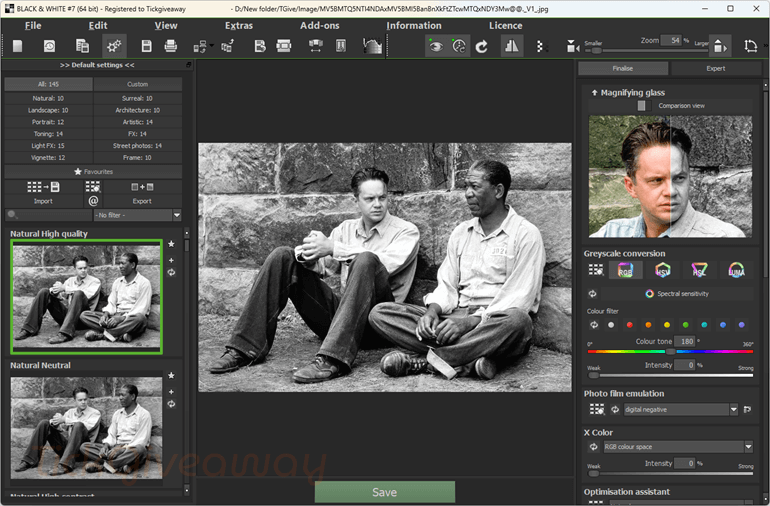Select the HSV greyscale conversion mode
The image size is (770, 506).
(x=662, y=270)
